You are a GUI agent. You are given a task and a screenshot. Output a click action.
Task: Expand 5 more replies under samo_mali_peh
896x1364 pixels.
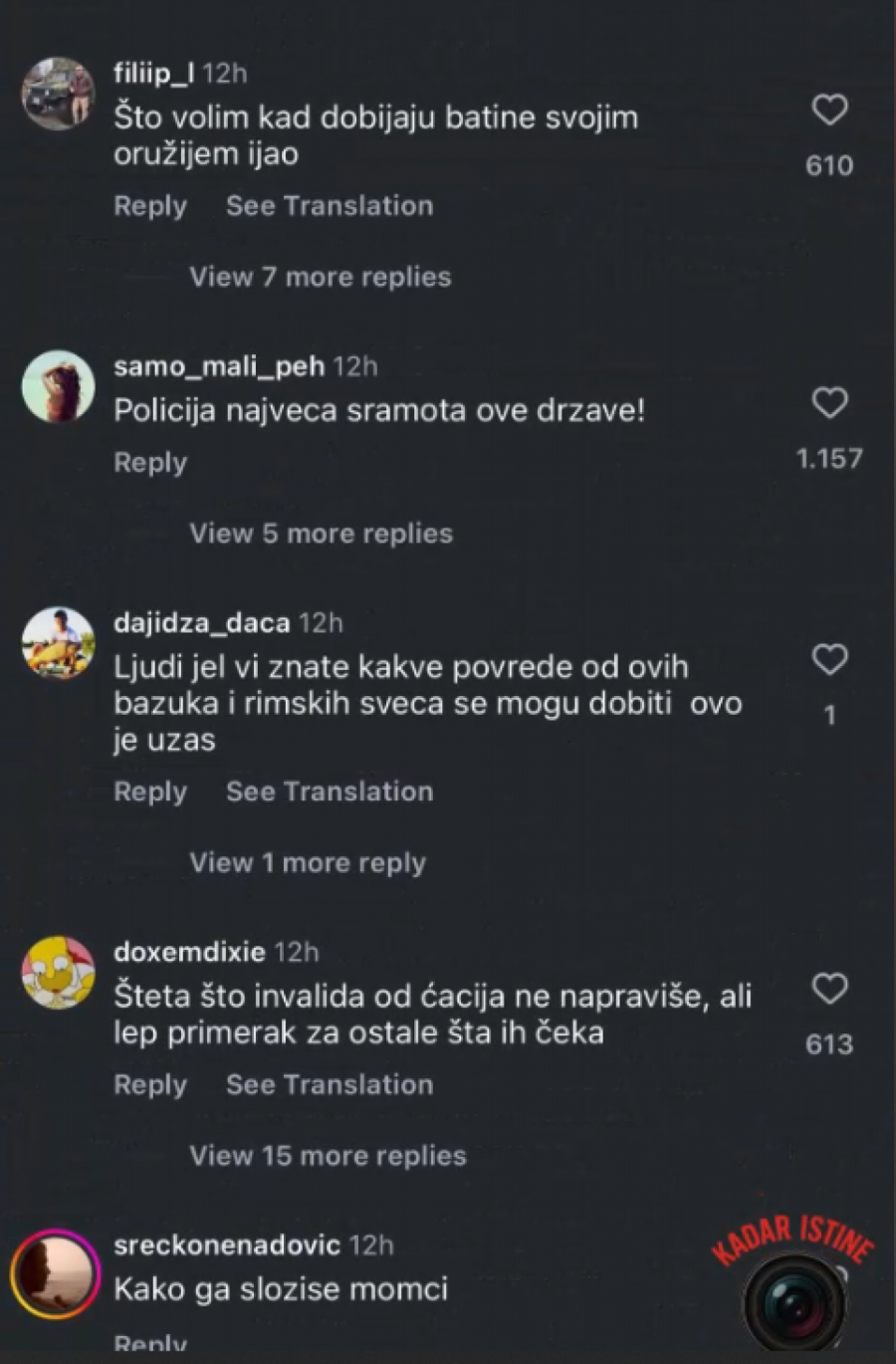321,534
